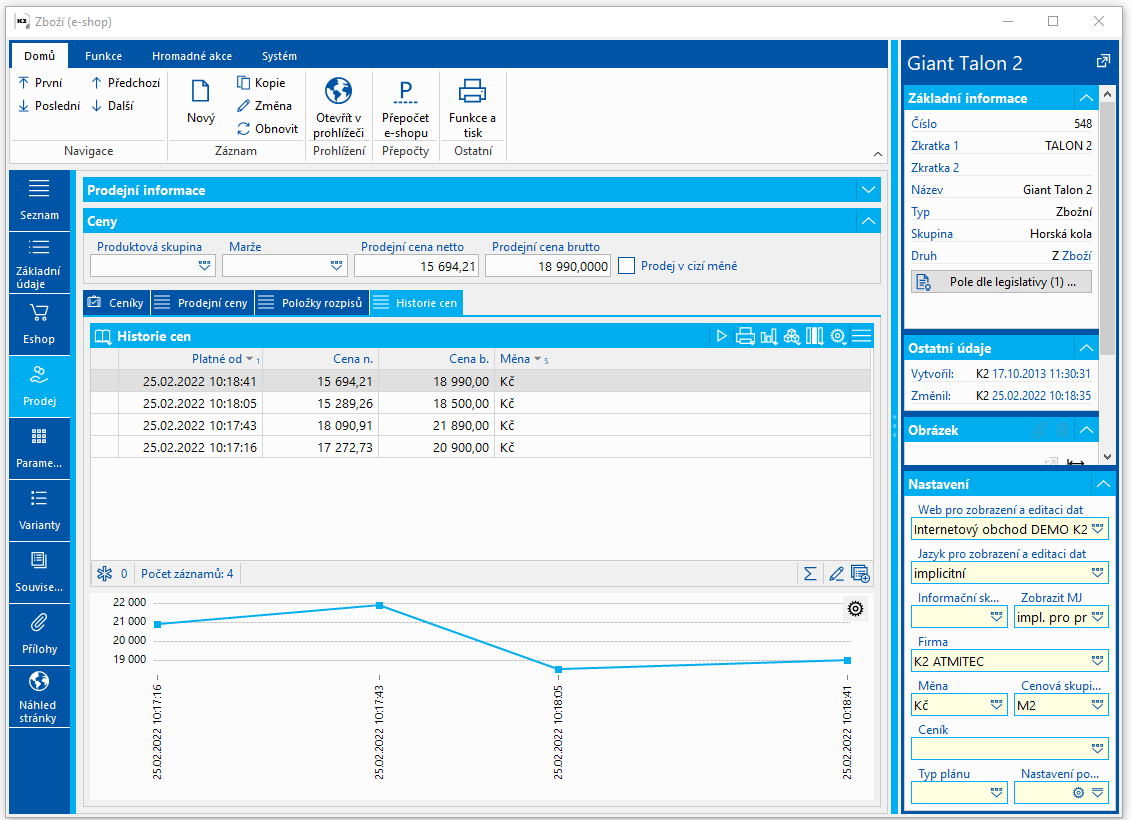Click the sum icon below the price table

810,574
